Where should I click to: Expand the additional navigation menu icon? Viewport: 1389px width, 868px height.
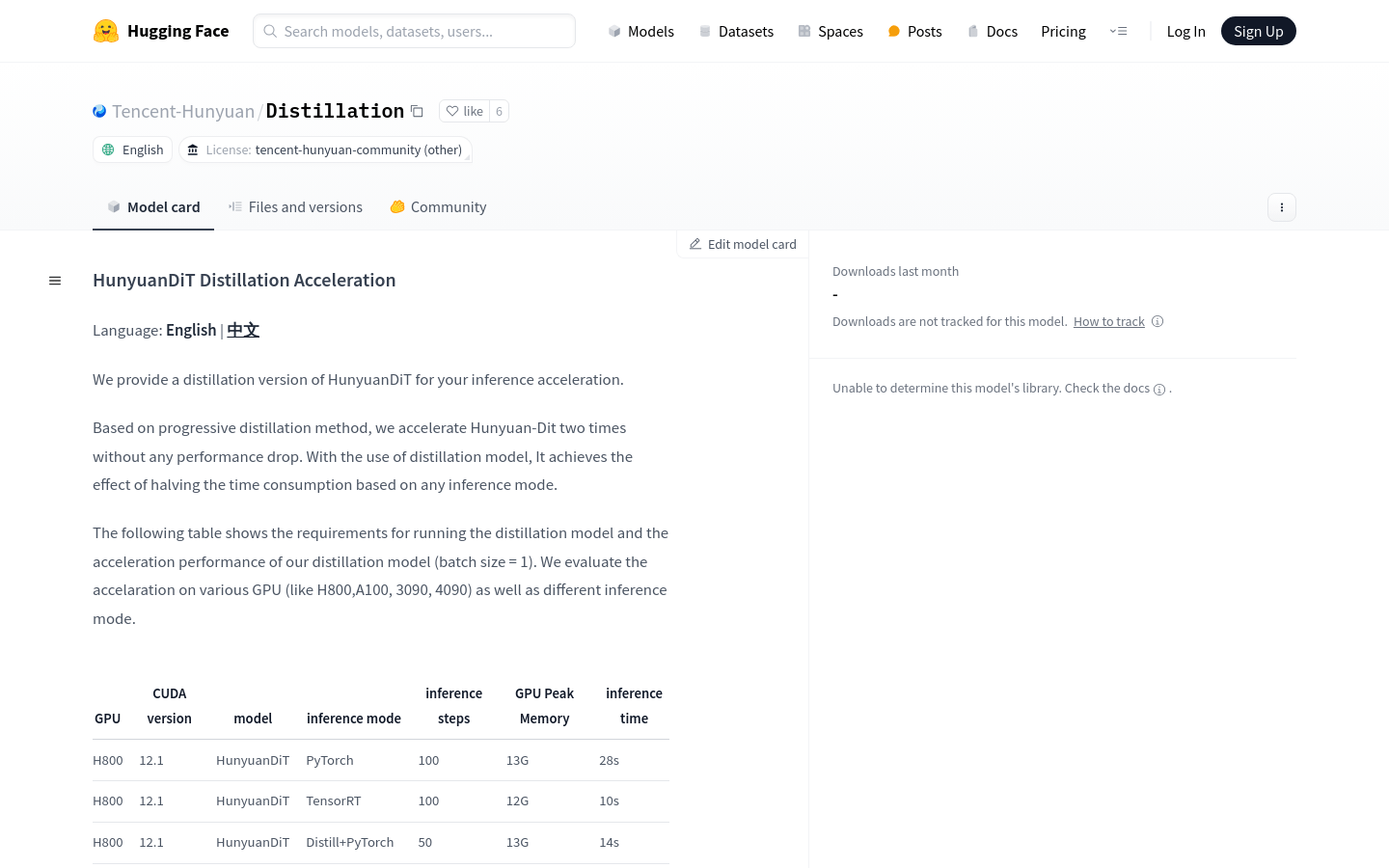(x=1118, y=31)
